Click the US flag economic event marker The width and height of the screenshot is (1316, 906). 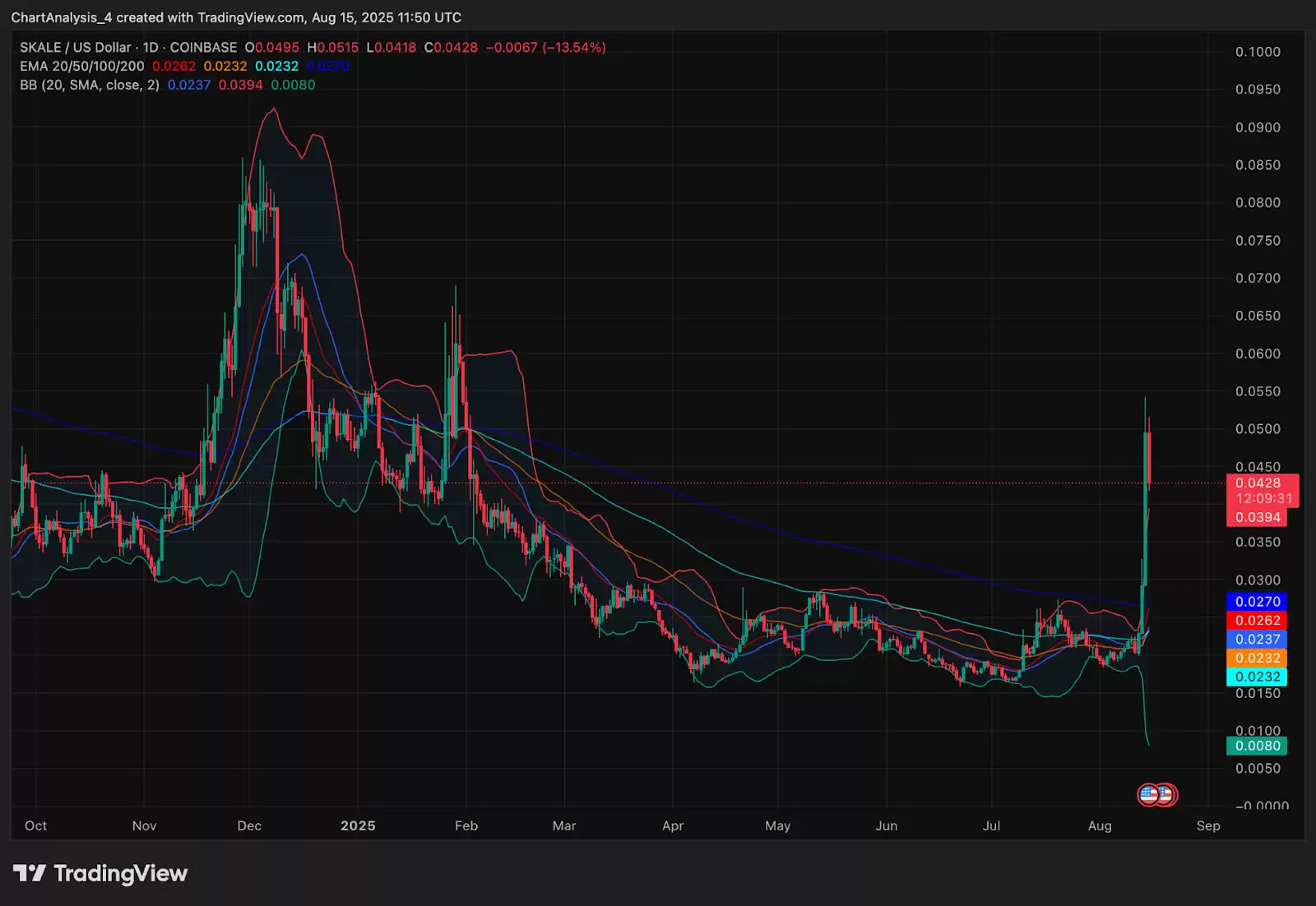click(x=1147, y=795)
